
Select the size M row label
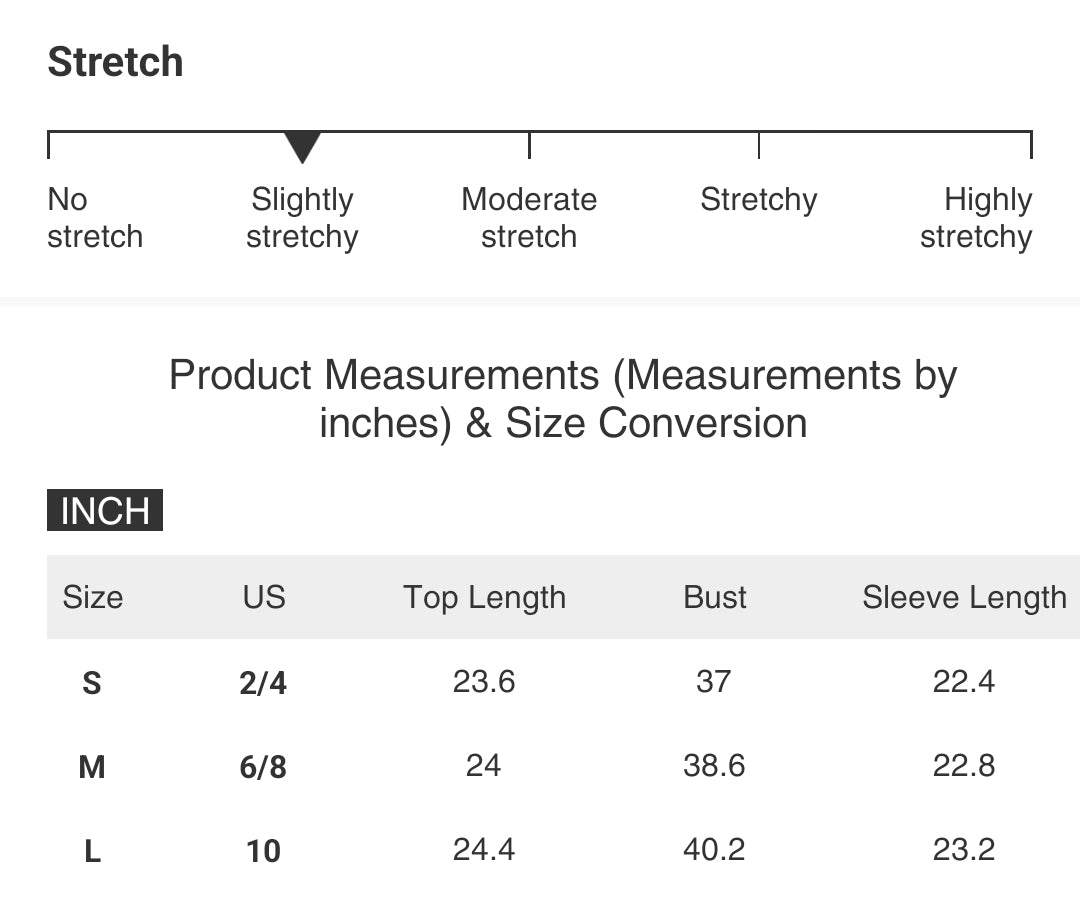click(x=92, y=767)
